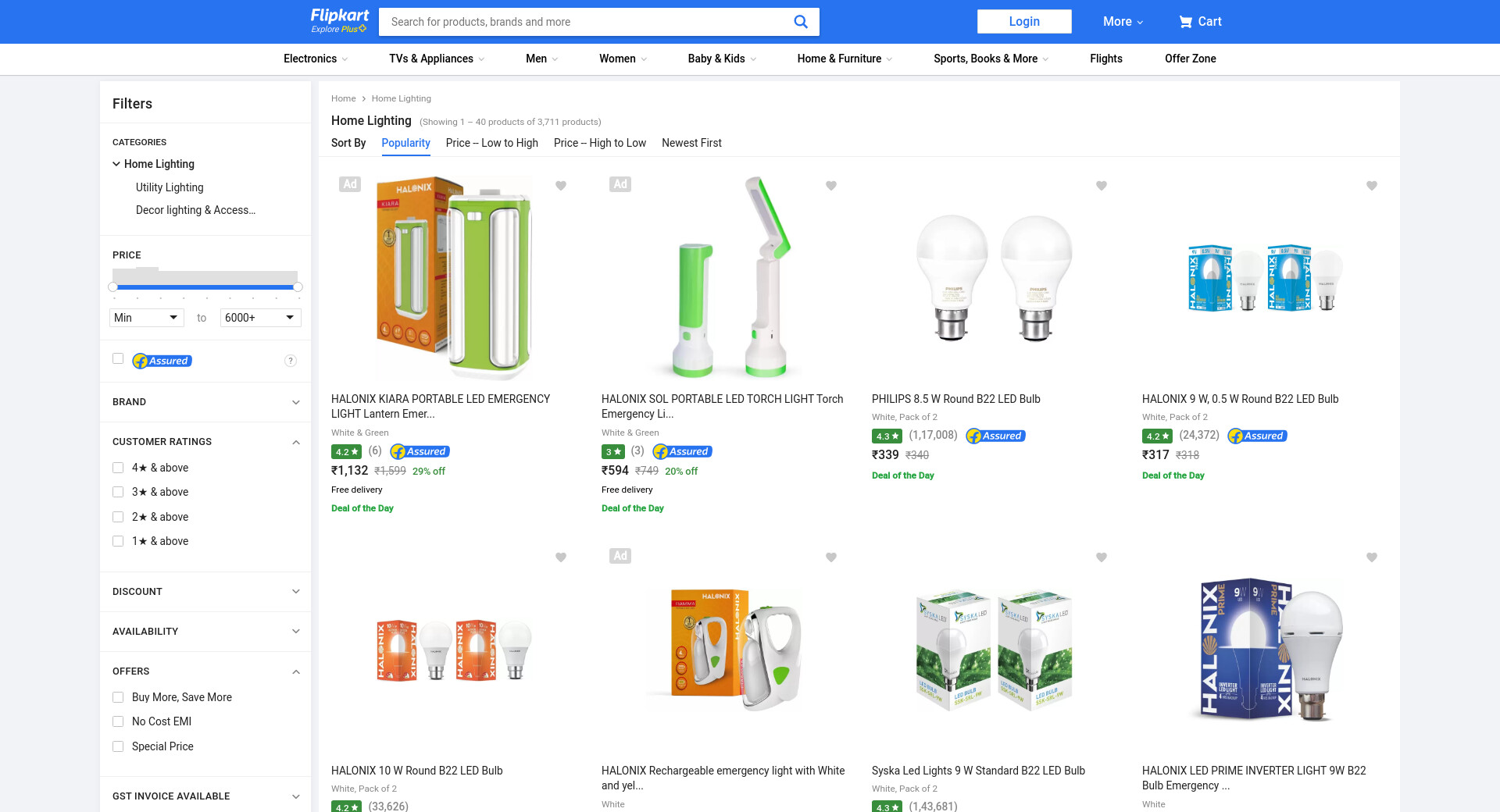Open the maximum price 6000+ dropdown
The height and width of the screenshot is (812, 1500).
pyautogui.click(x=260, y=318)
